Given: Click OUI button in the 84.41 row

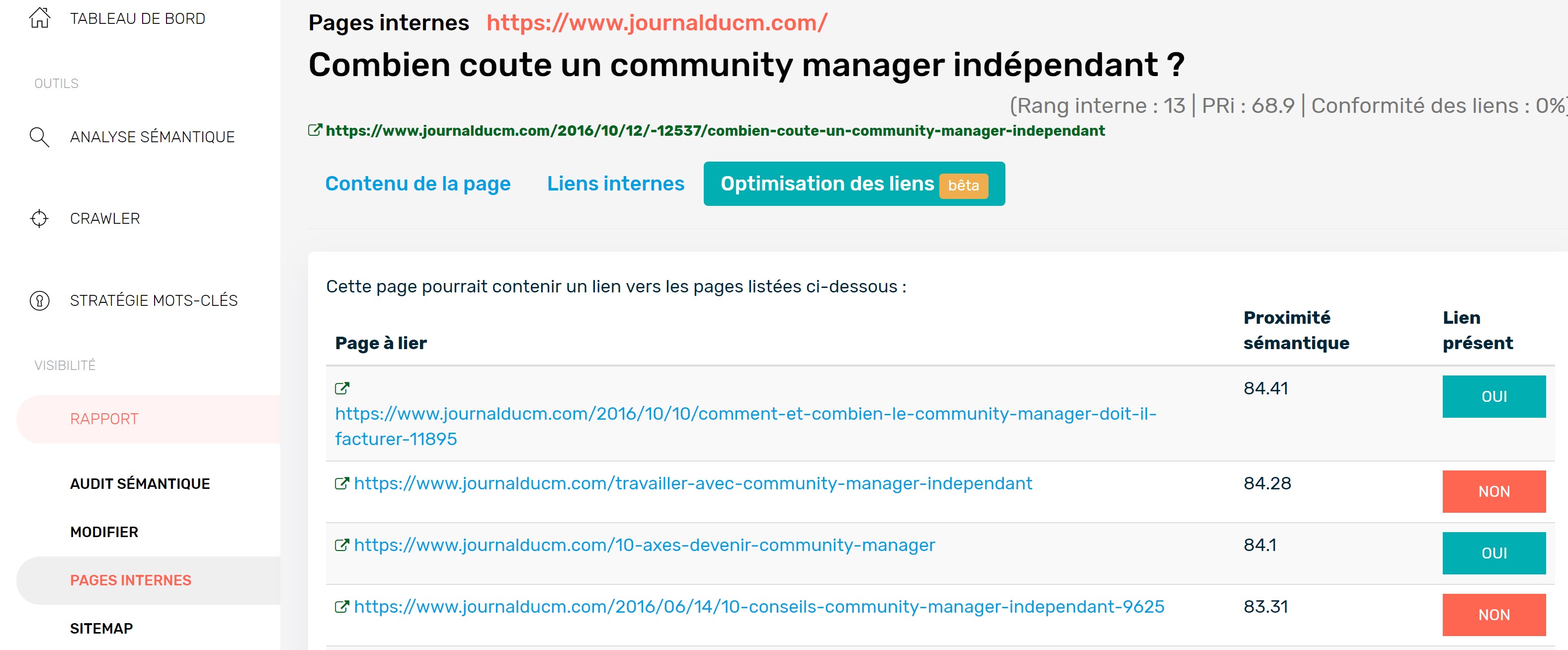Looking at the screenshot, I should pyautogui.click(x=1494, y=396).
